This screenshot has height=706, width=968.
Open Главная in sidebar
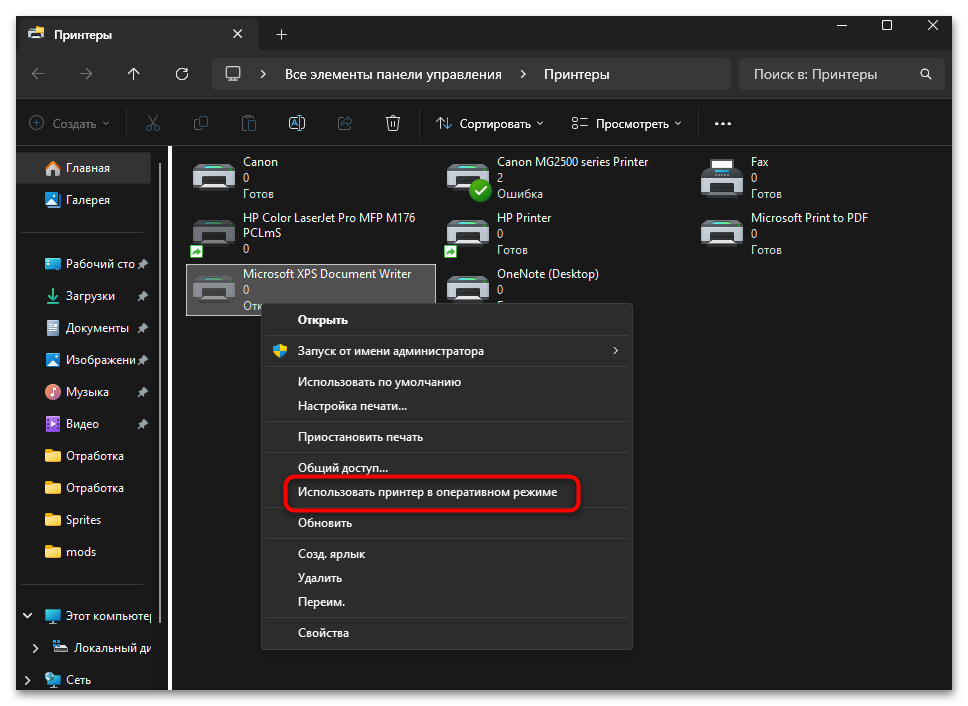(84, 168)
